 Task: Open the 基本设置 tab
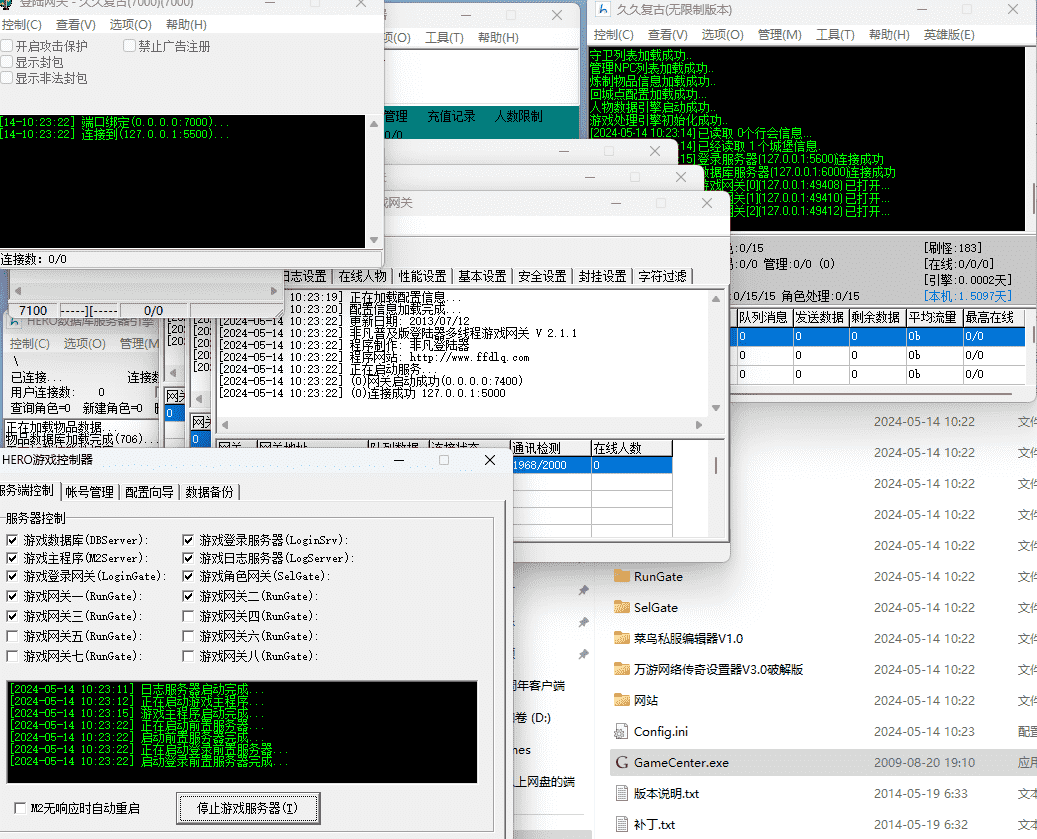tap(482, 276)
